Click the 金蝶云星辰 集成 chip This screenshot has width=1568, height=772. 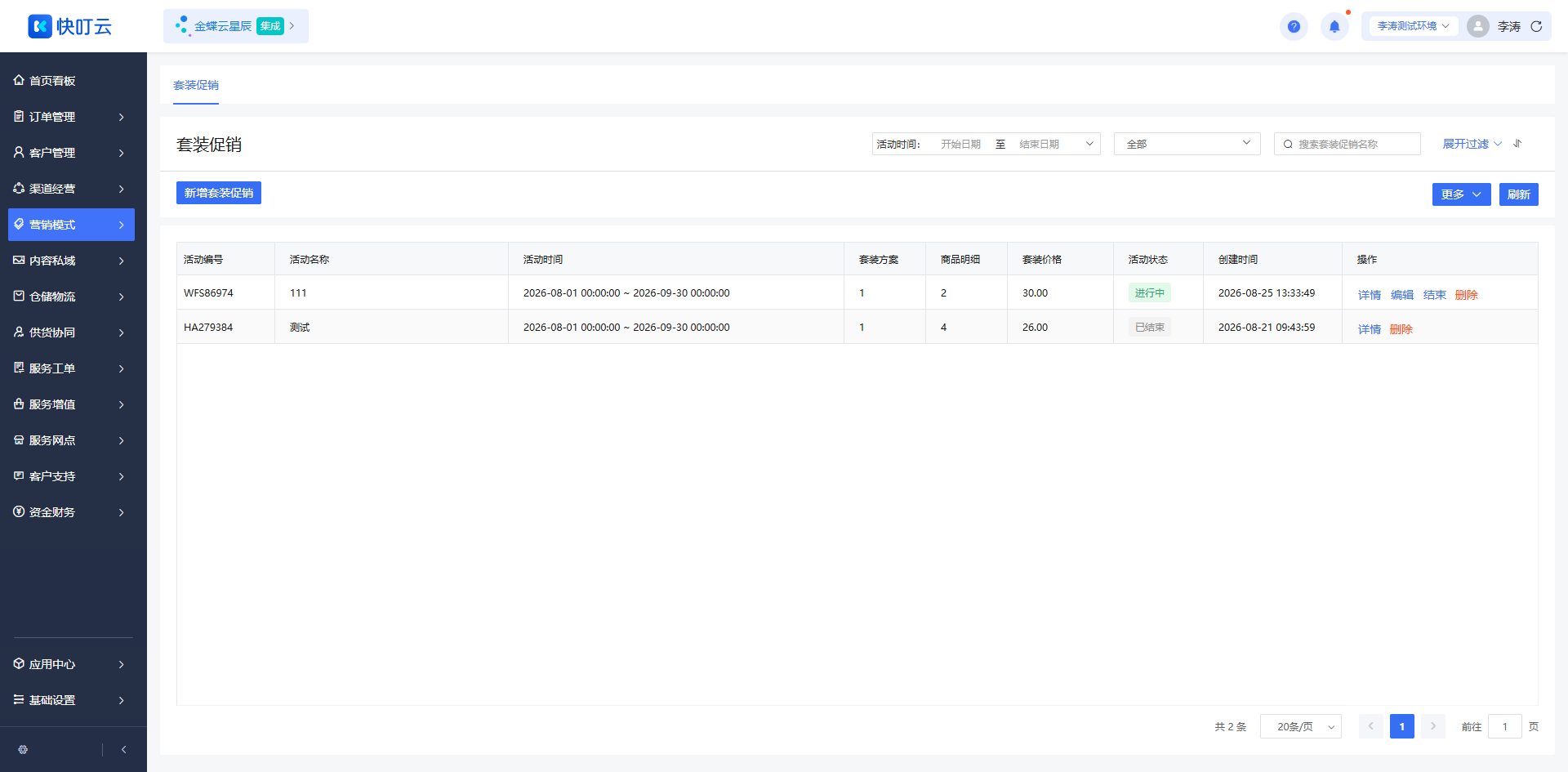pyautogui.click(x=236, y=26)
